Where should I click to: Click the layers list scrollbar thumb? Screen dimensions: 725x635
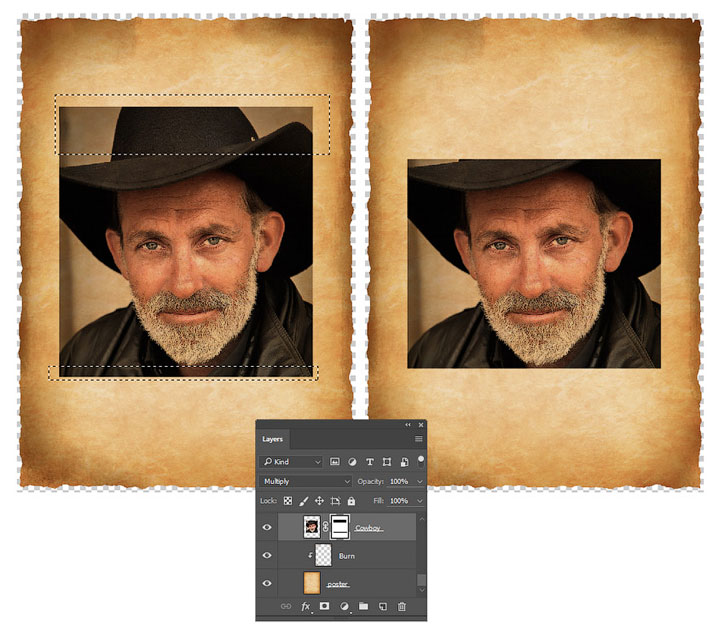point(421,580)
